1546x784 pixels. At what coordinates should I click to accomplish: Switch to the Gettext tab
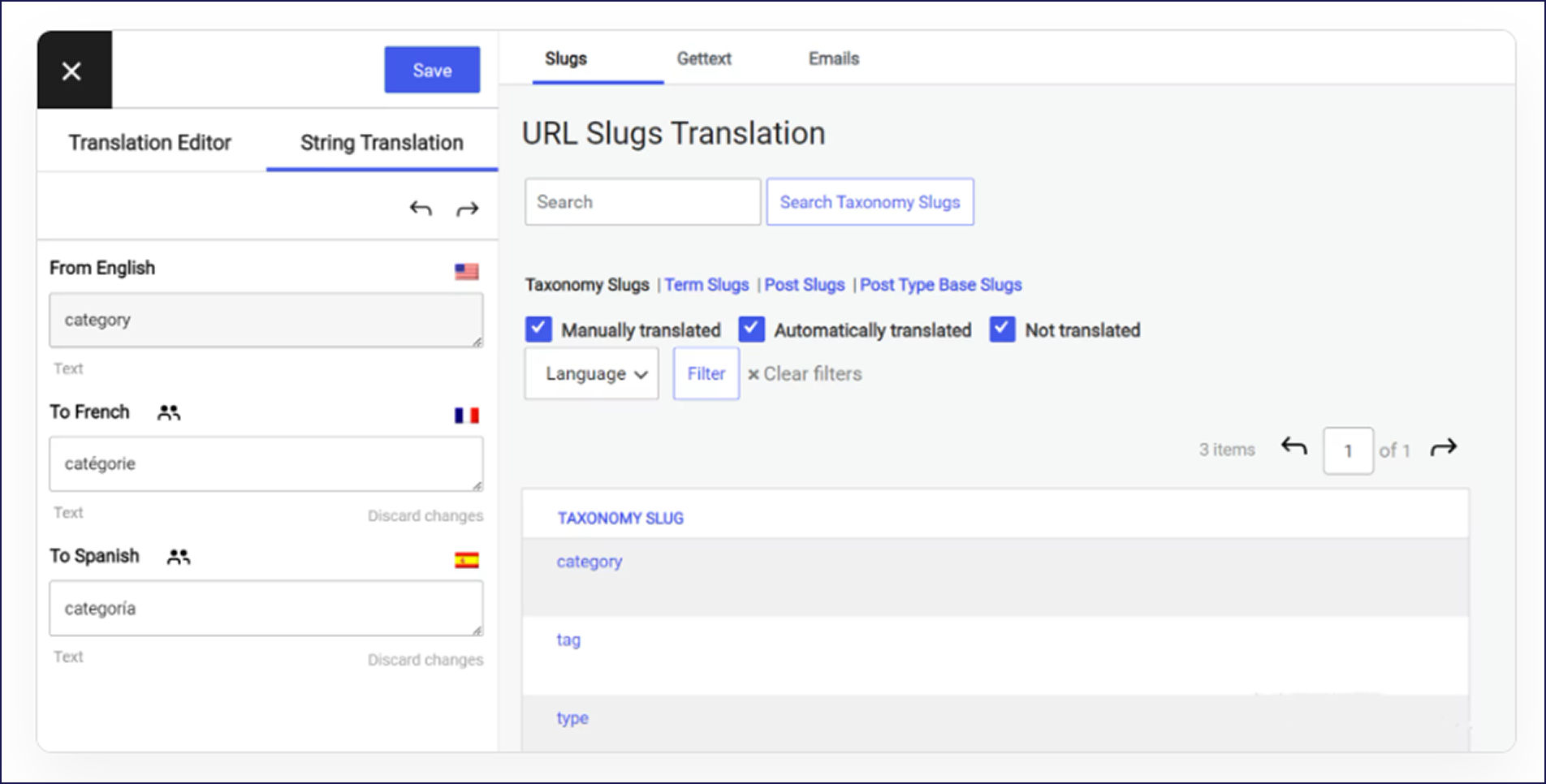click(704, 58)
